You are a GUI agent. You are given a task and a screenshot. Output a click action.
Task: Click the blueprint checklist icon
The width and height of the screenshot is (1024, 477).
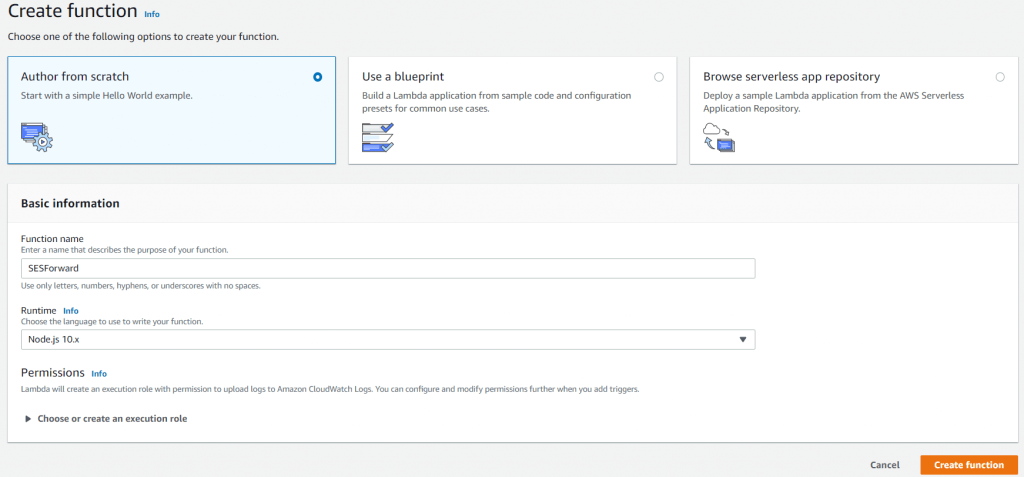click(378, 136)
